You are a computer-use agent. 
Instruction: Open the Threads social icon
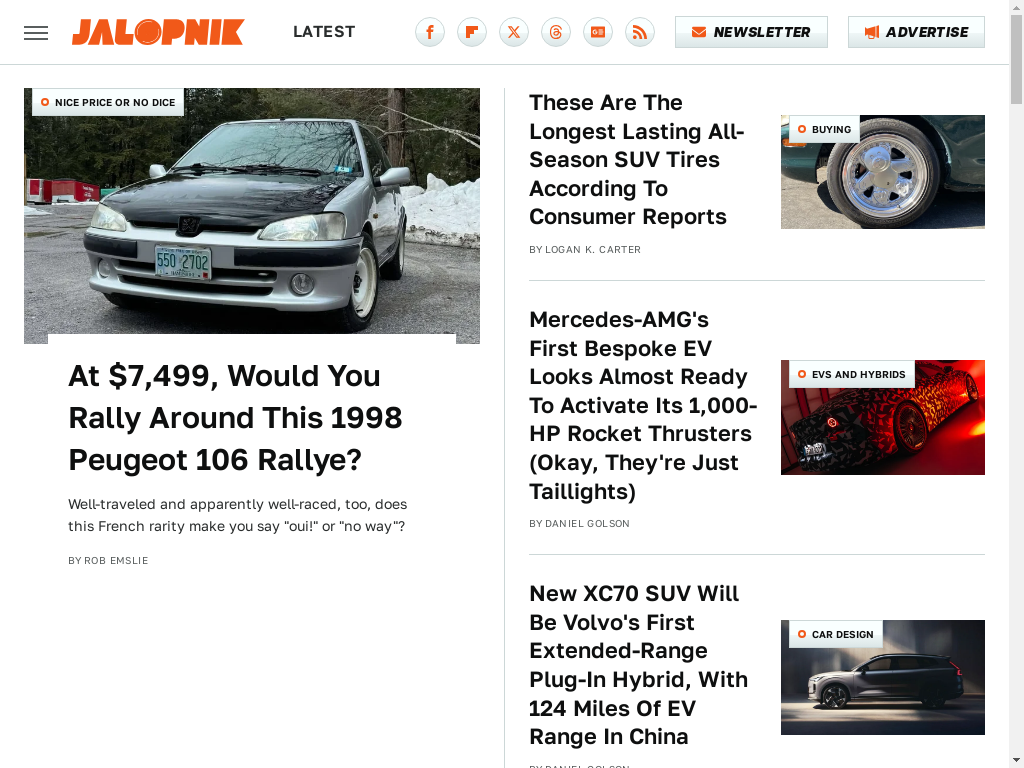pos(556,32)
